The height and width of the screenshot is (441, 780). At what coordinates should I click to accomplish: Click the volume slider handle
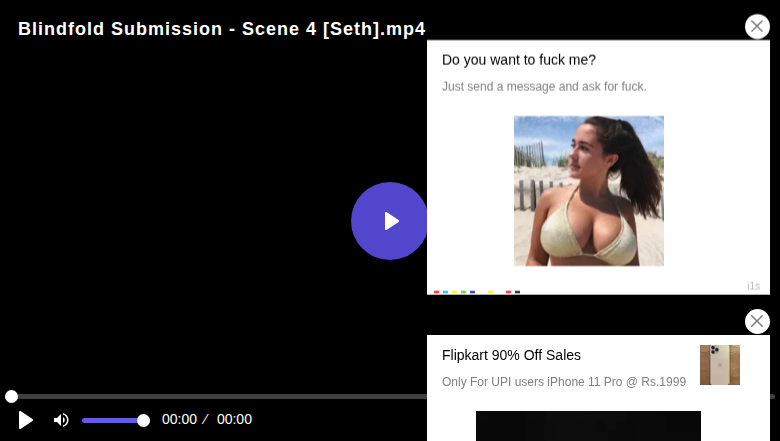click(x=143, y=421)
